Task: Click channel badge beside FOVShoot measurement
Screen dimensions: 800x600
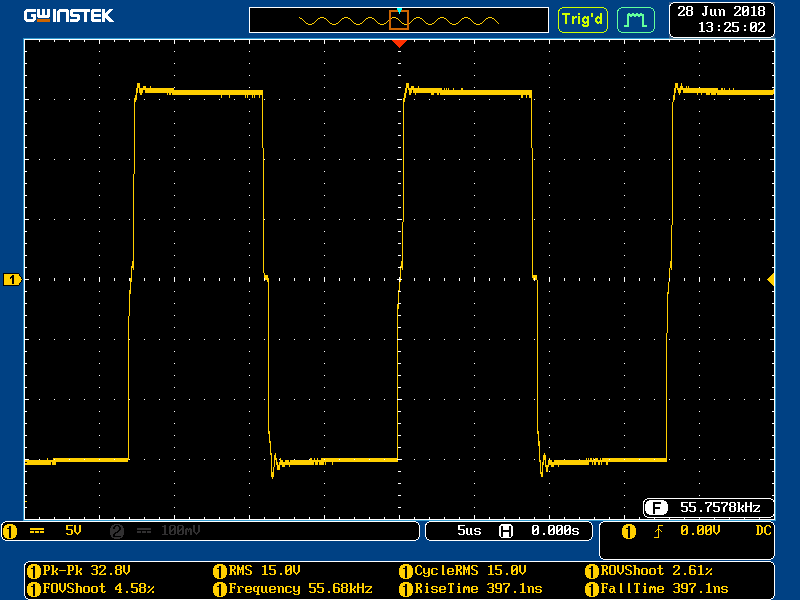Action: click(34, 589)
